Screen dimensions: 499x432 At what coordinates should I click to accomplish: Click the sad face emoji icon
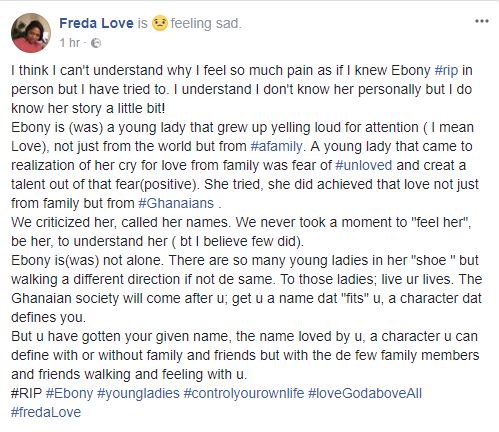[x=160, y=23]
